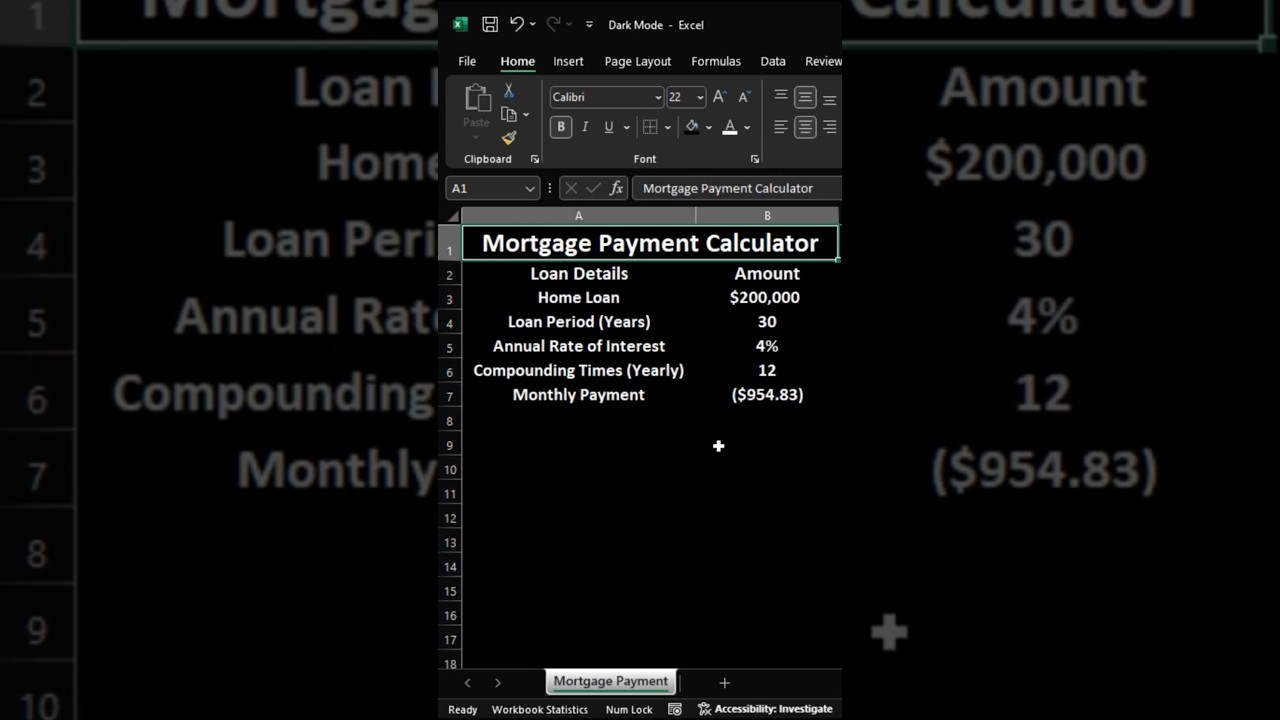Select the ($954.83) monthly payment cell
1280x720 pixels.
[x=767, y=395]
